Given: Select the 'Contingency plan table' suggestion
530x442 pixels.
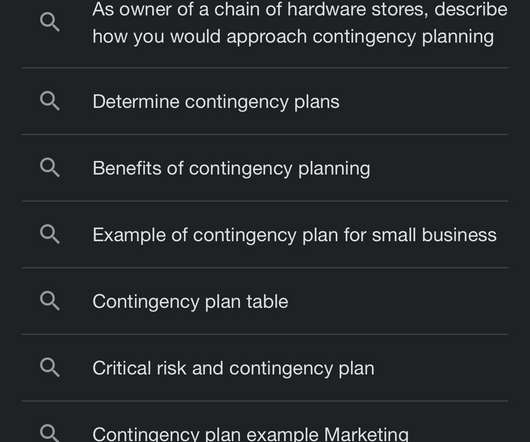Looking at the screenshot, I should (x=265, y=301).
